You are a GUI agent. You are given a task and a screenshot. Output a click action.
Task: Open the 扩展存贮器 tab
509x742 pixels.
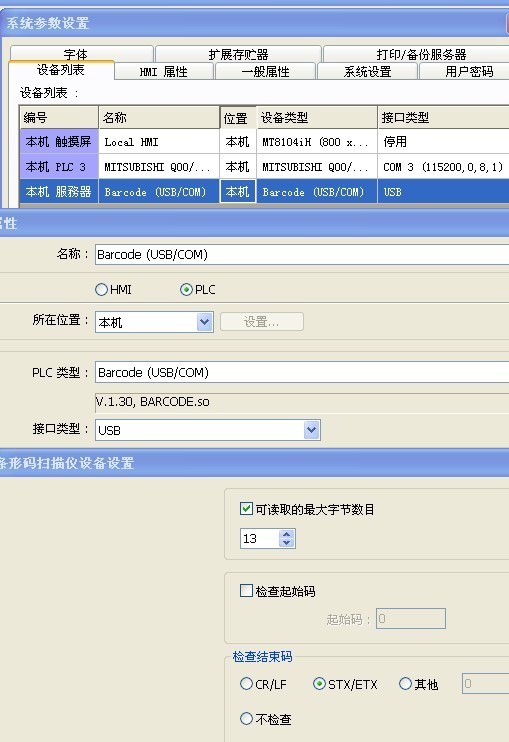pos(238,53)
